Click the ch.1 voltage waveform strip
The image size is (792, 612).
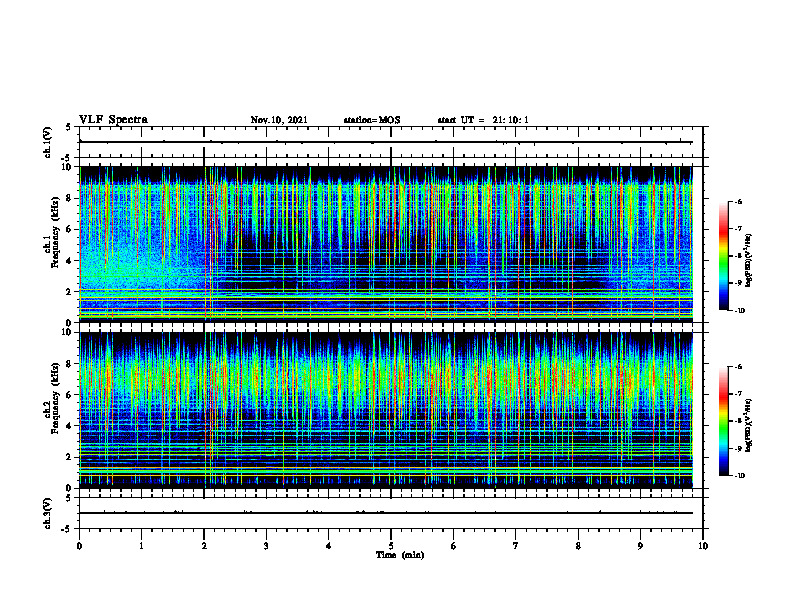[x=391, y=142]
